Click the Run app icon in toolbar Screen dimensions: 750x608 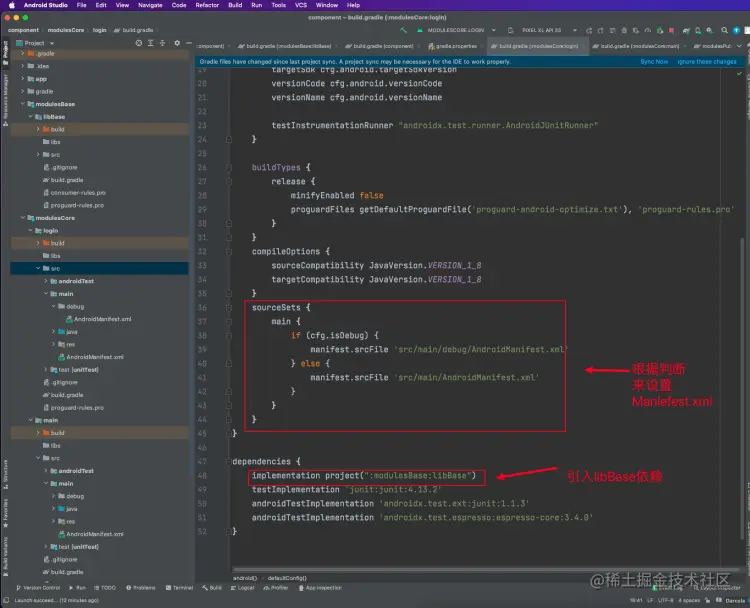coord(589,30)
